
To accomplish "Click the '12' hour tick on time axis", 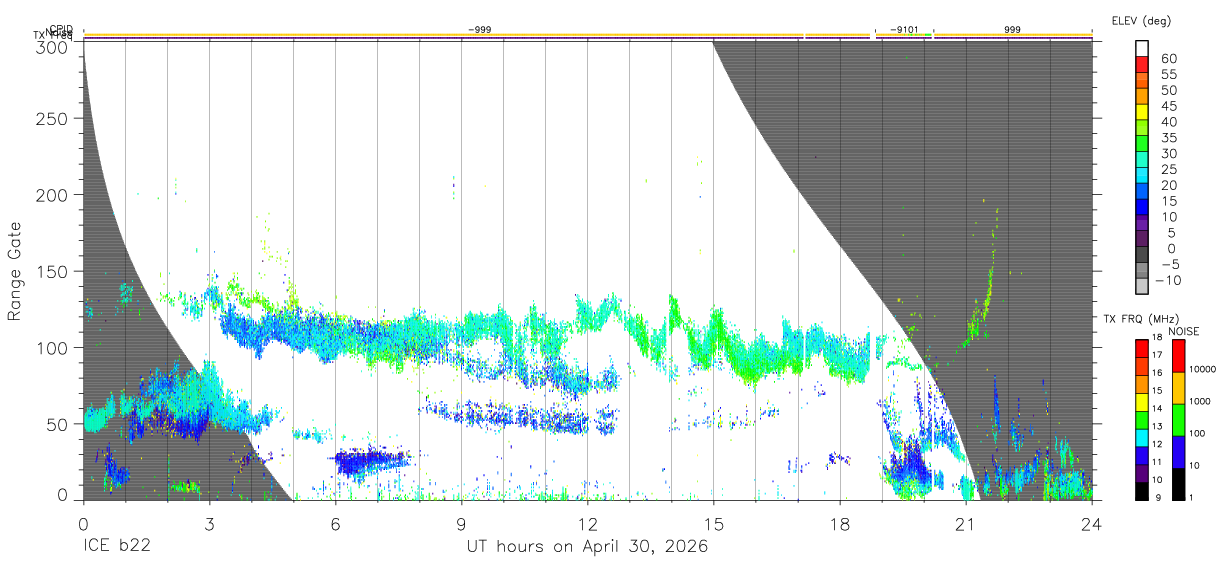I will [x=587, y=523].
